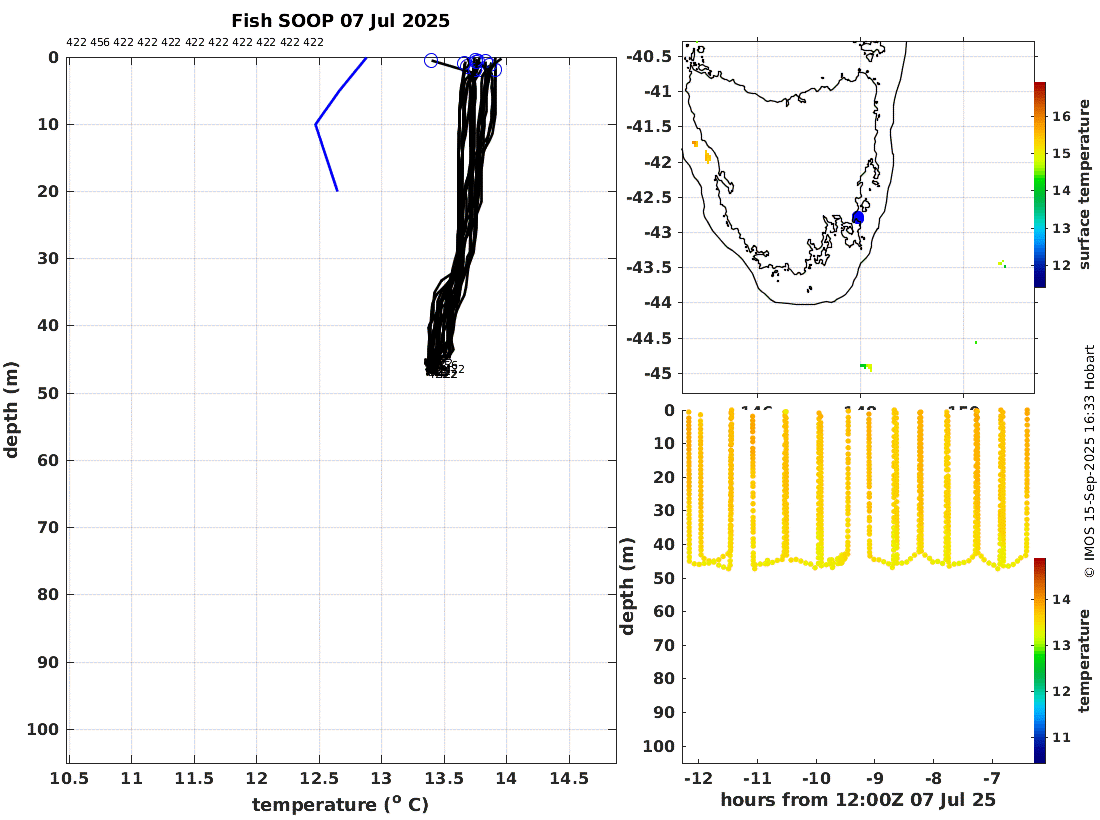Click the '13.5' temperature axis tick

[x=444, y=778]
